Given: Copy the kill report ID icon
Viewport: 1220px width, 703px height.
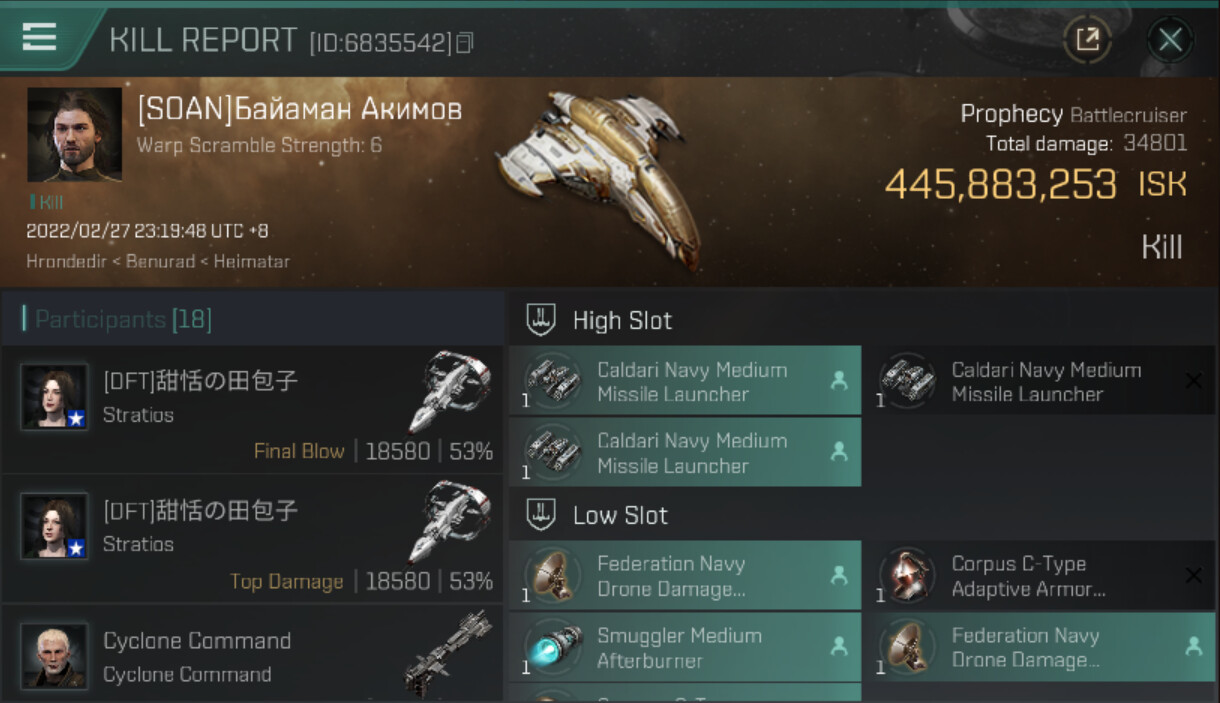Looking at the screenshot, I should click(x=464, y=42).
